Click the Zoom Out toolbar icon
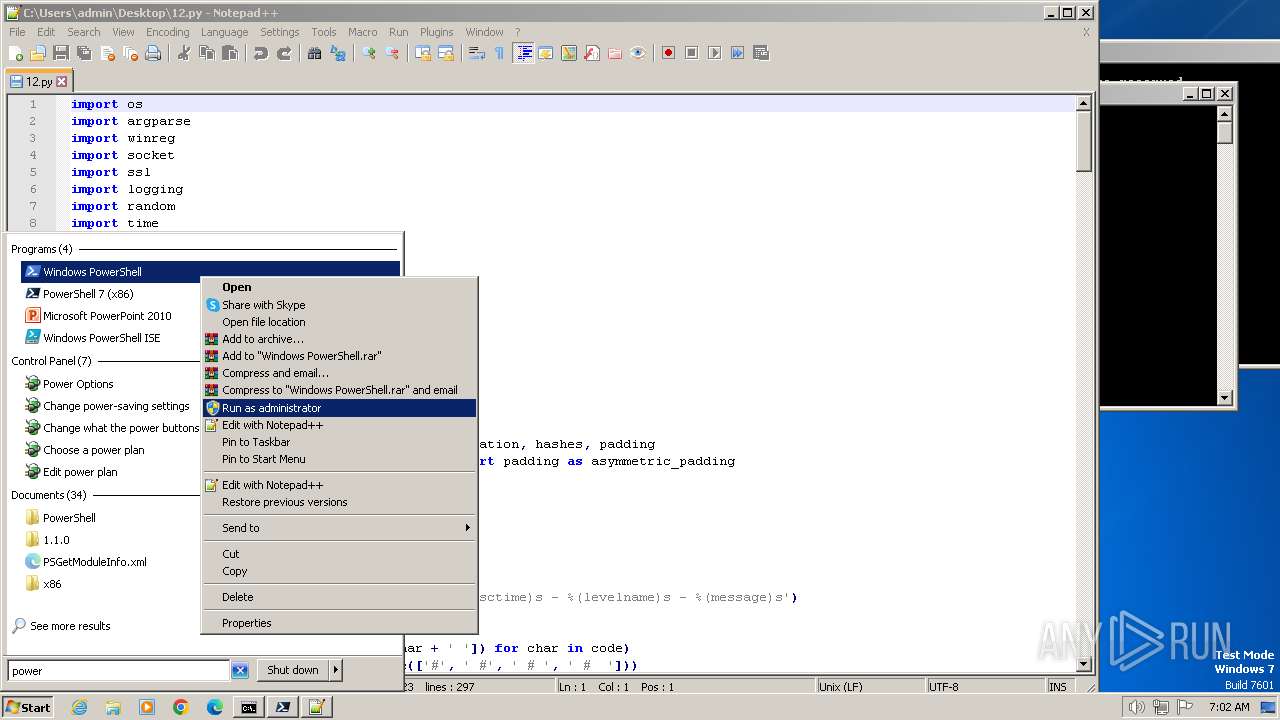 [392, 53]
